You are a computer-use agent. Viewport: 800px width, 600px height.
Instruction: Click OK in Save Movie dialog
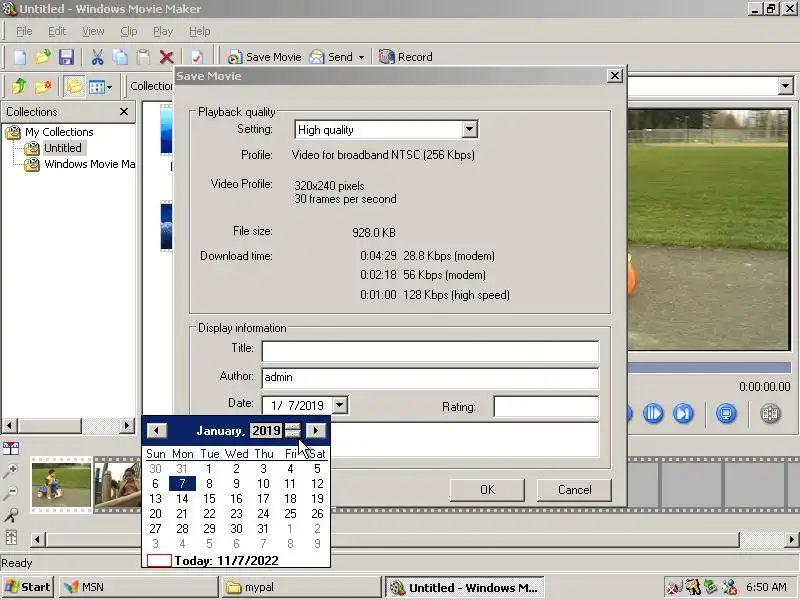pos(487,490)
